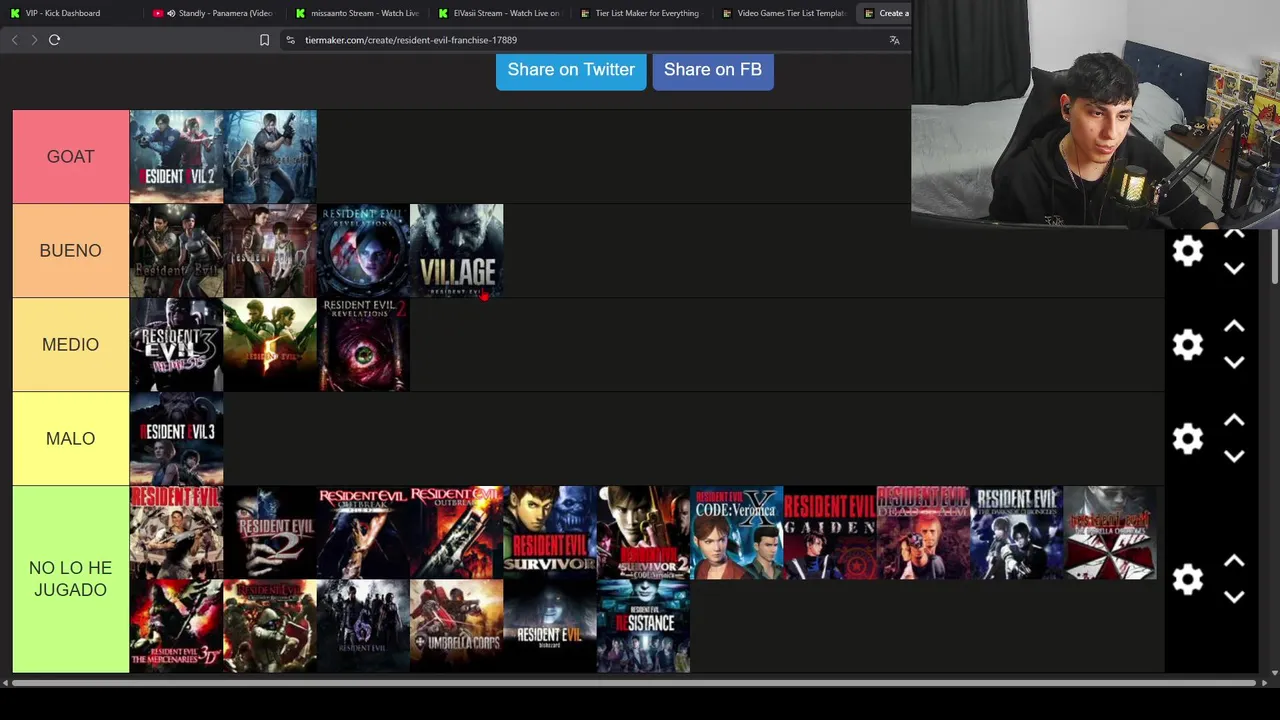Viewport: 1280px width, 720px height.
Task: Select Resident Evil 3 Nemesis cover in MEDIO
Action: [176, 345]
